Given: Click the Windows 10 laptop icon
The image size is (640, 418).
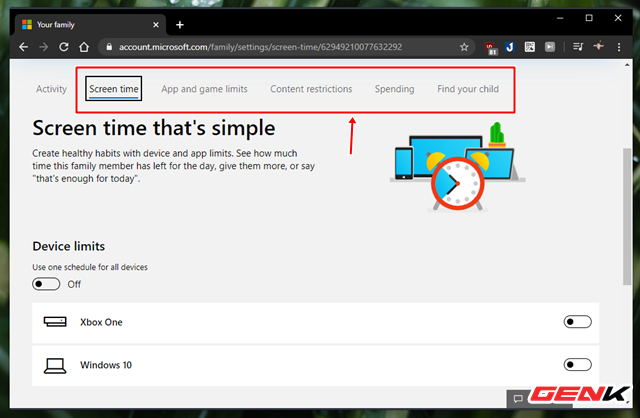Looking at the screenshot, I should click(55, 365).
